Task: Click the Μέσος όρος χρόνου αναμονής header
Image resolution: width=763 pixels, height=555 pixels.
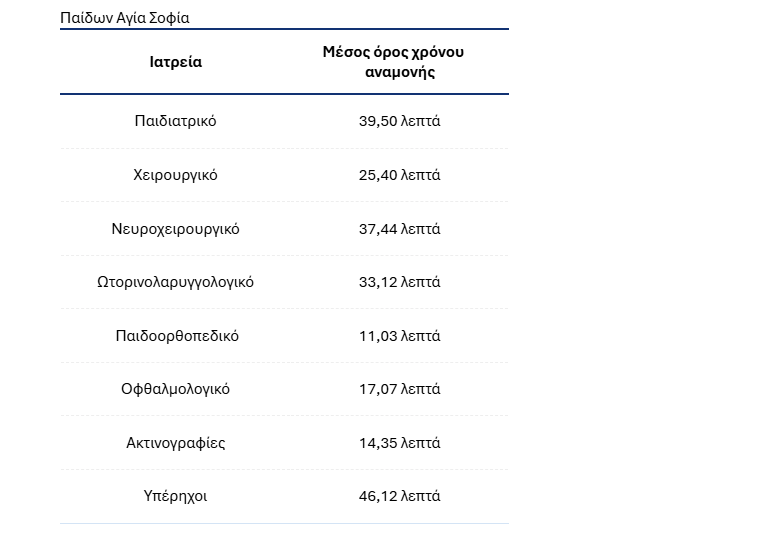Action: pos(393,62)
